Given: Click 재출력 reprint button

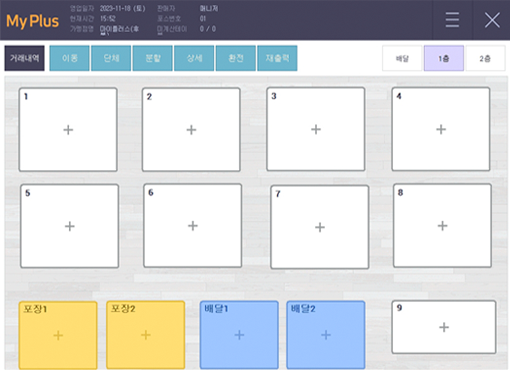Looking at the screenshot, I should (277, 58).
